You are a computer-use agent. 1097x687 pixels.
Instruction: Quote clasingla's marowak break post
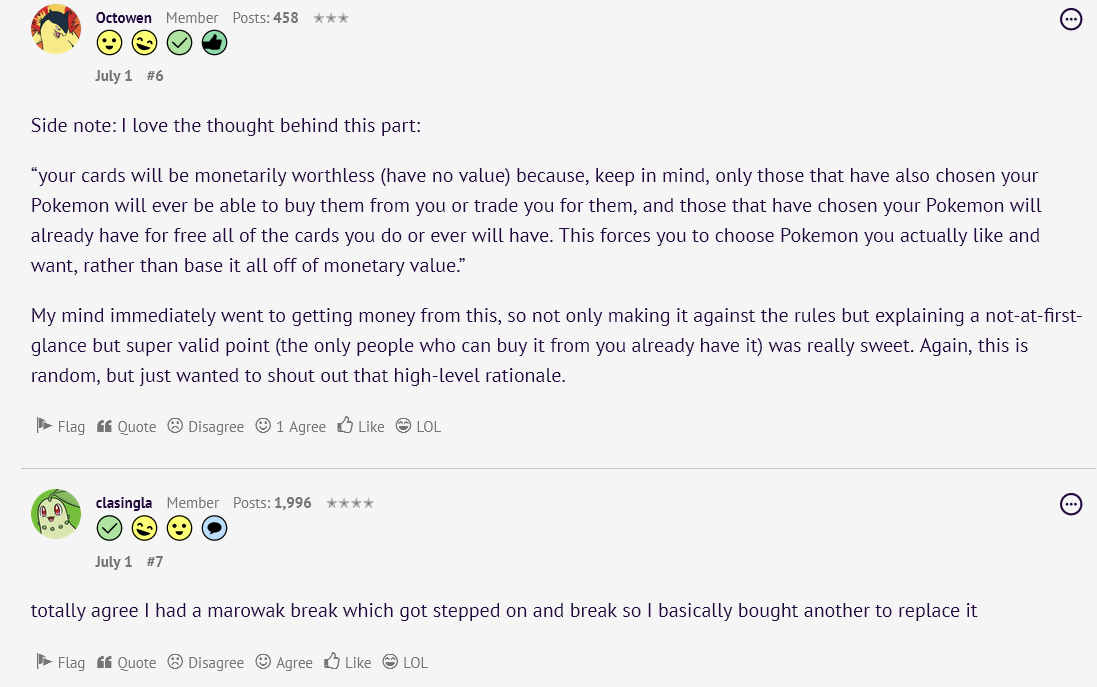(126, 662)
